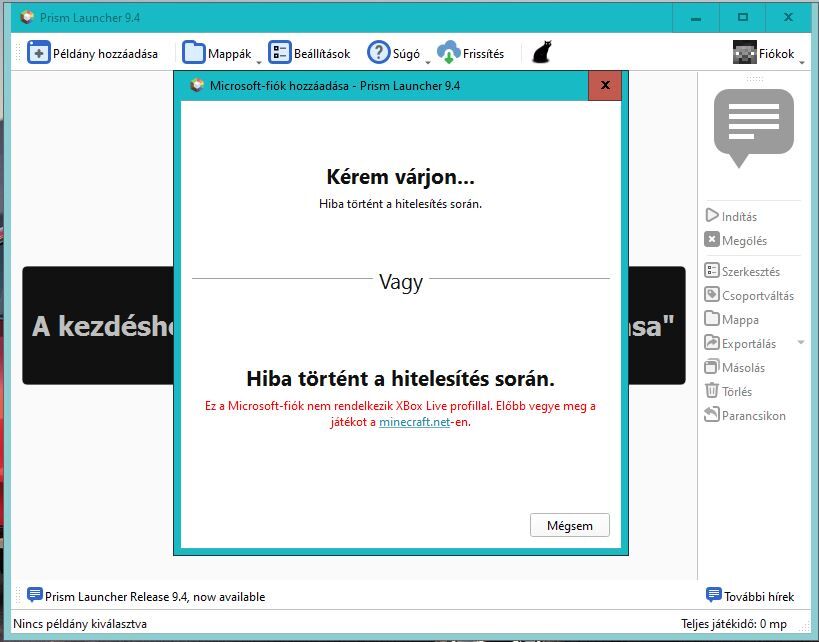Click the Szerkesztés edit icon
This screenshot has height=642, width=819.
(x=711, y=270)
